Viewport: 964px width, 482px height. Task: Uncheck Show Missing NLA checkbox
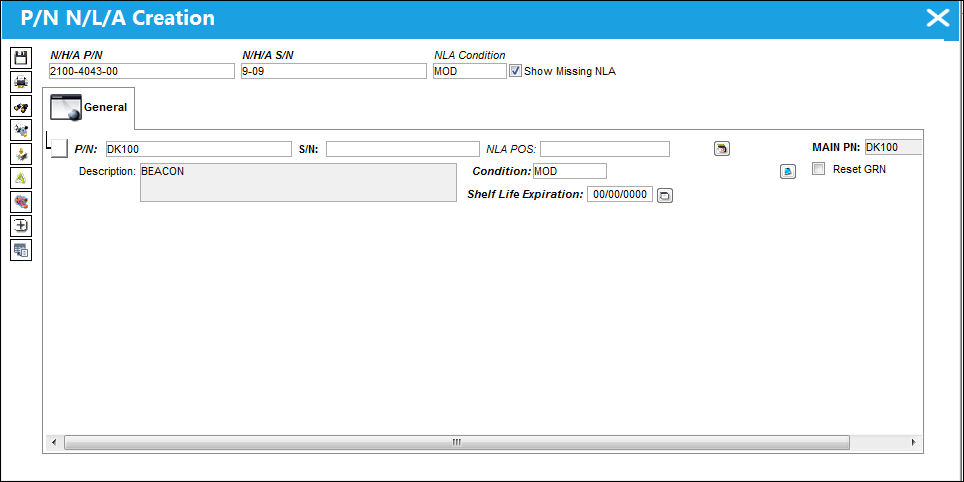[515, 71]
